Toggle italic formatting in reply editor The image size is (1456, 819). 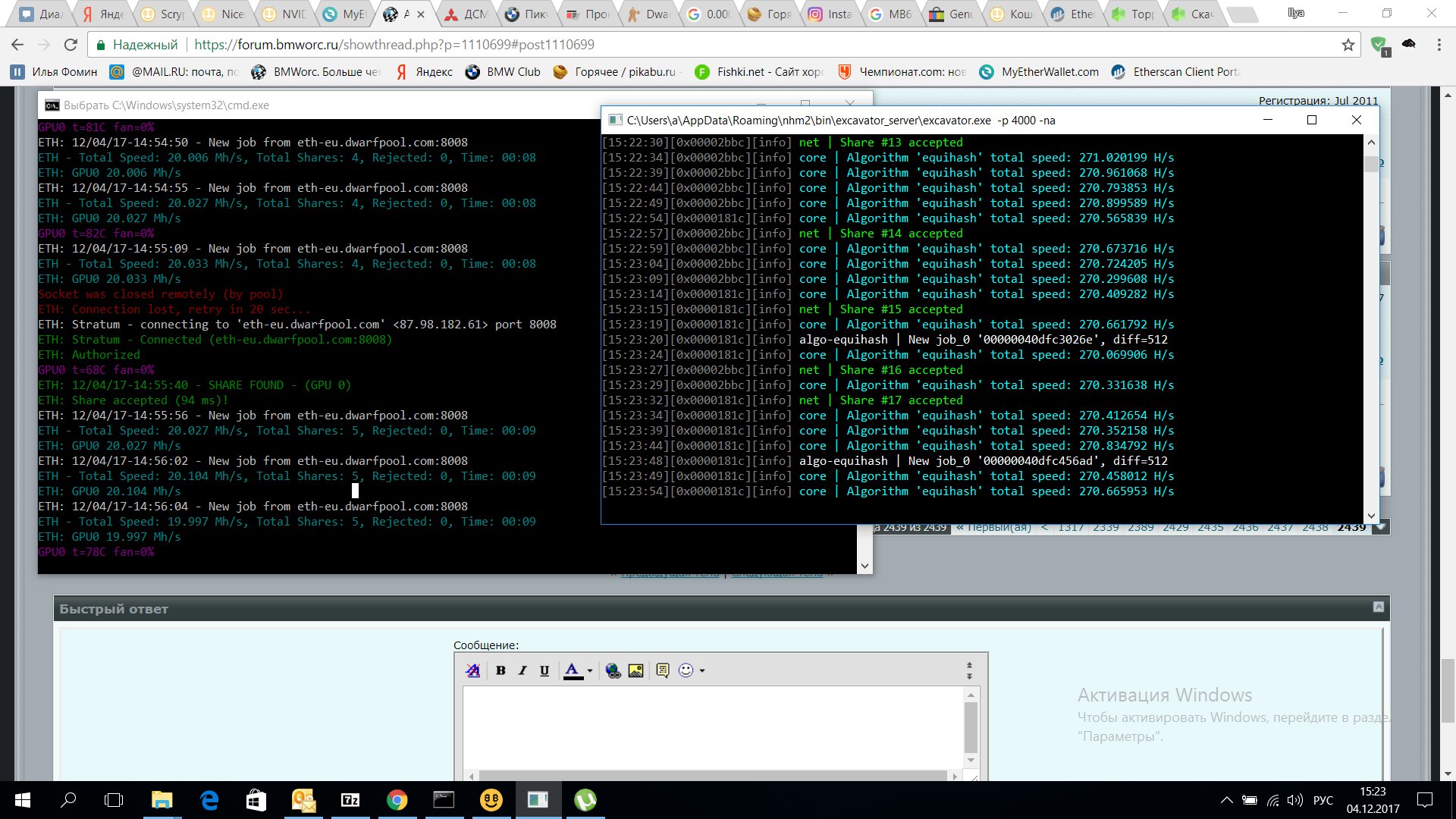[x=522, y=670]
